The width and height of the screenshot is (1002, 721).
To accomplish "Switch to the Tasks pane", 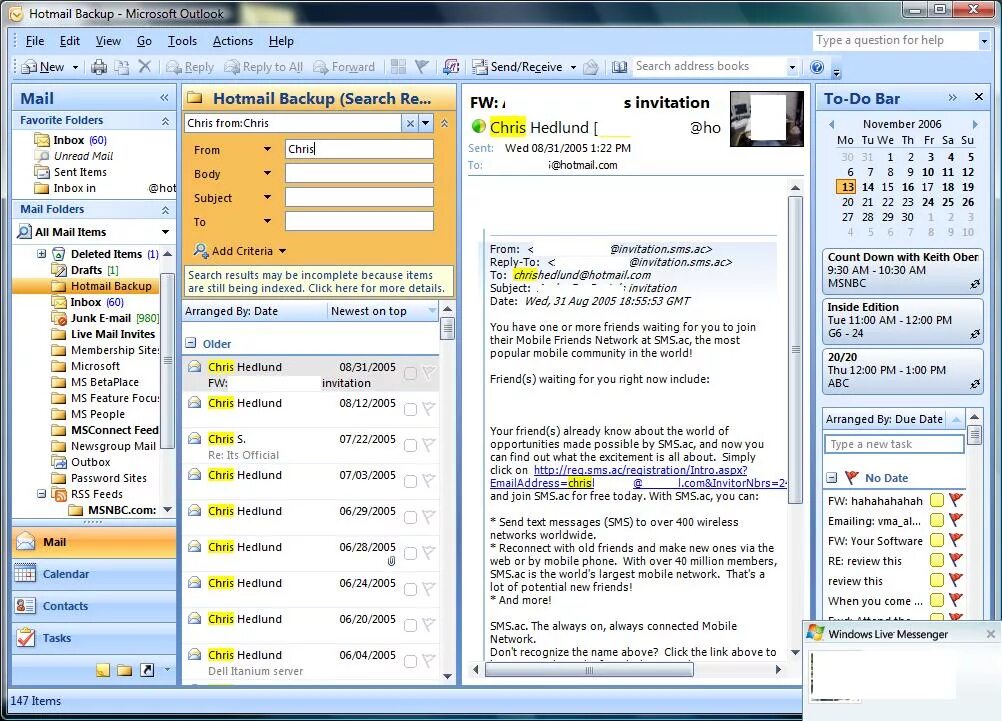I will pyautogui.click(x=94, y=638).
